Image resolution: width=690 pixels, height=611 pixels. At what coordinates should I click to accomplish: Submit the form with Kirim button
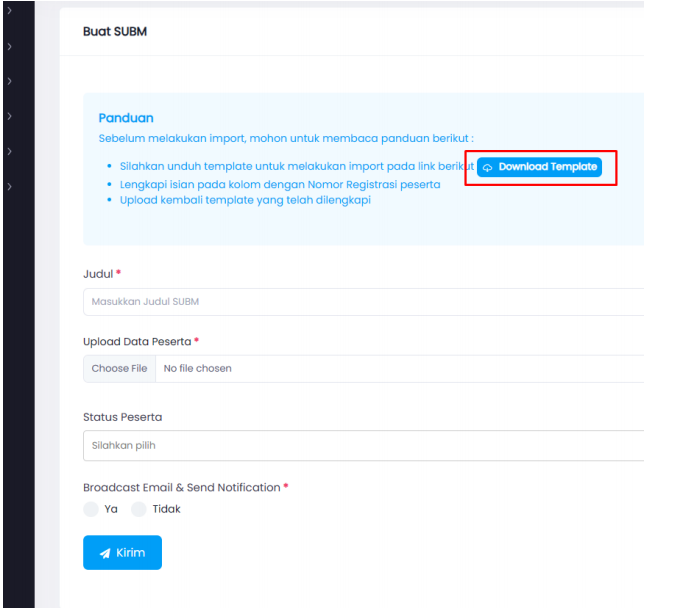click(122, 553)
